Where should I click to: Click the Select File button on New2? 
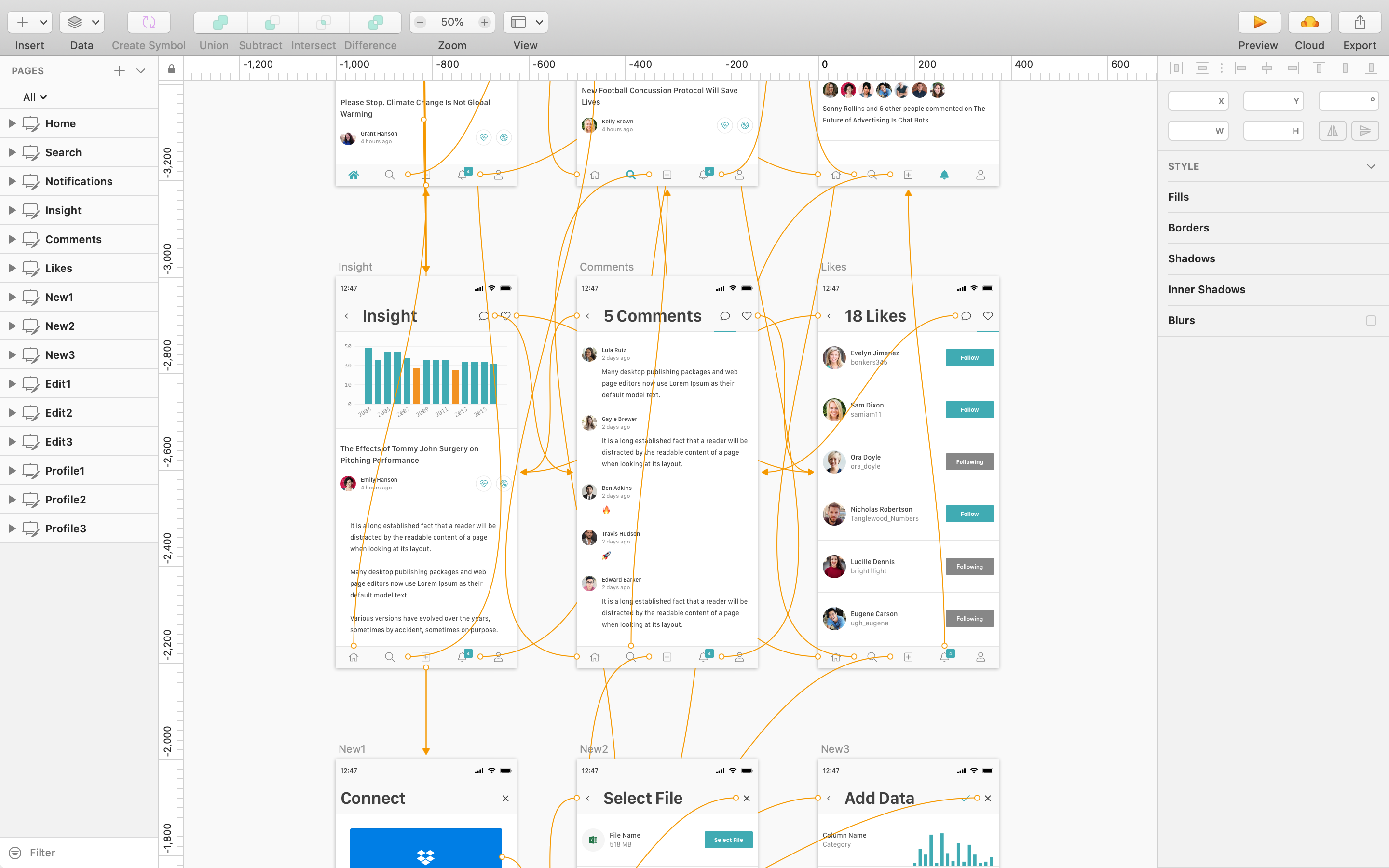tap(728, 840)
